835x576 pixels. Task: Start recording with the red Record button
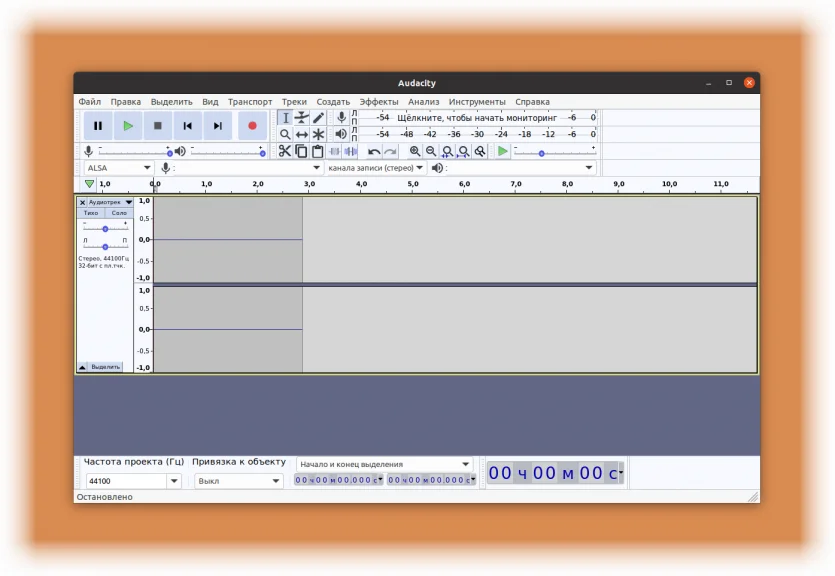point(252,126)
